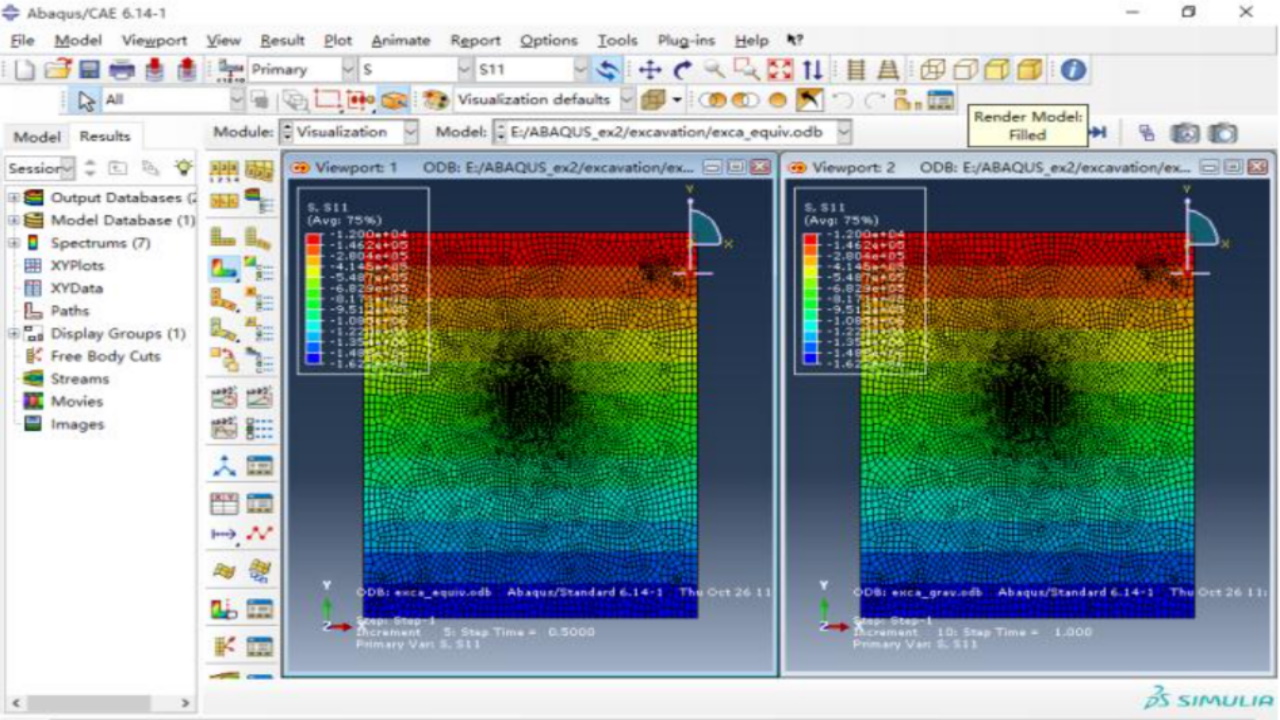
Task: Toggle the light bulb filter in Results tree
Action: click(182, 167)
